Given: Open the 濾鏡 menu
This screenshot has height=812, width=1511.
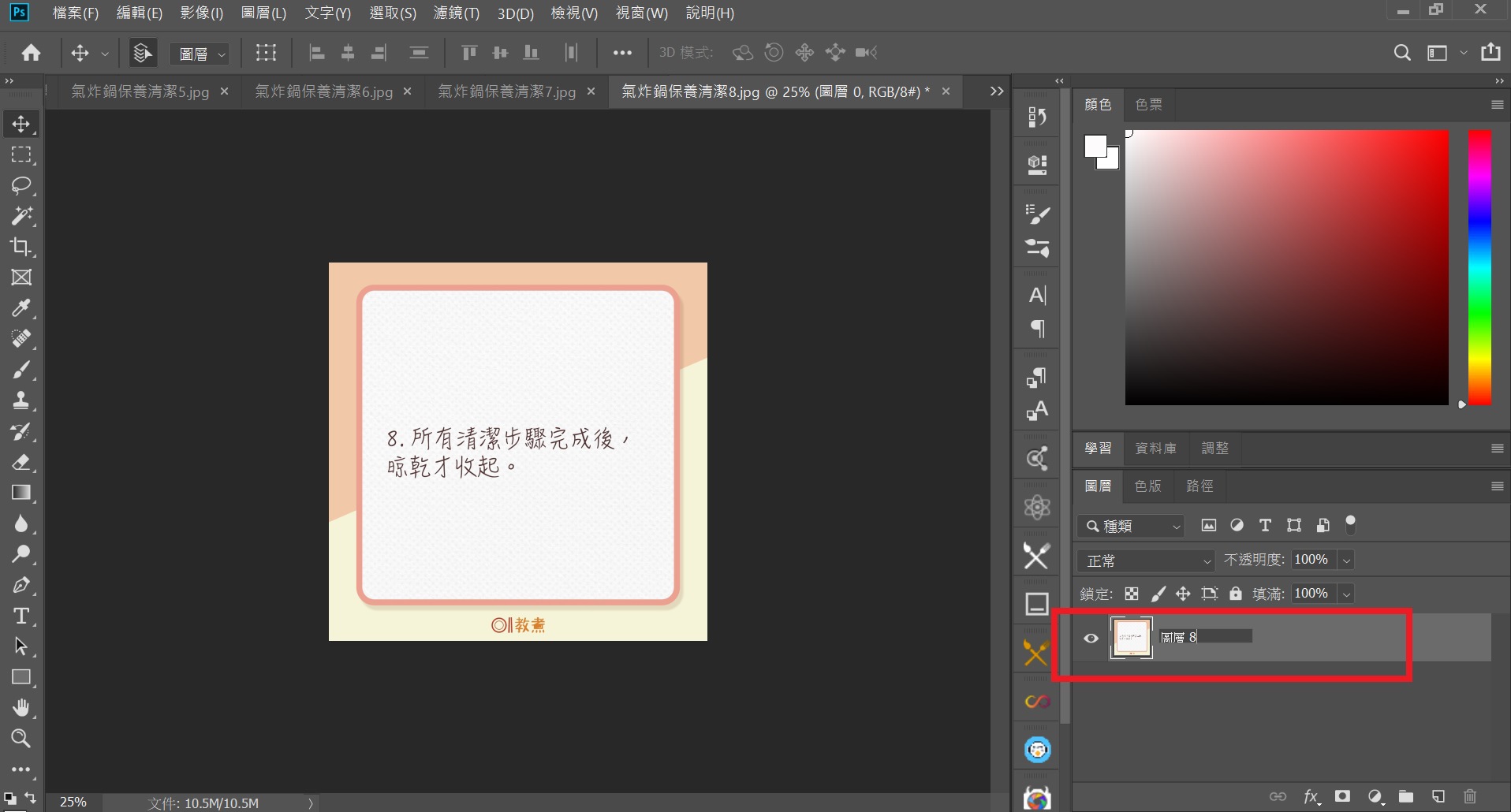Looking at the screenshot, I should click(456, 13).
